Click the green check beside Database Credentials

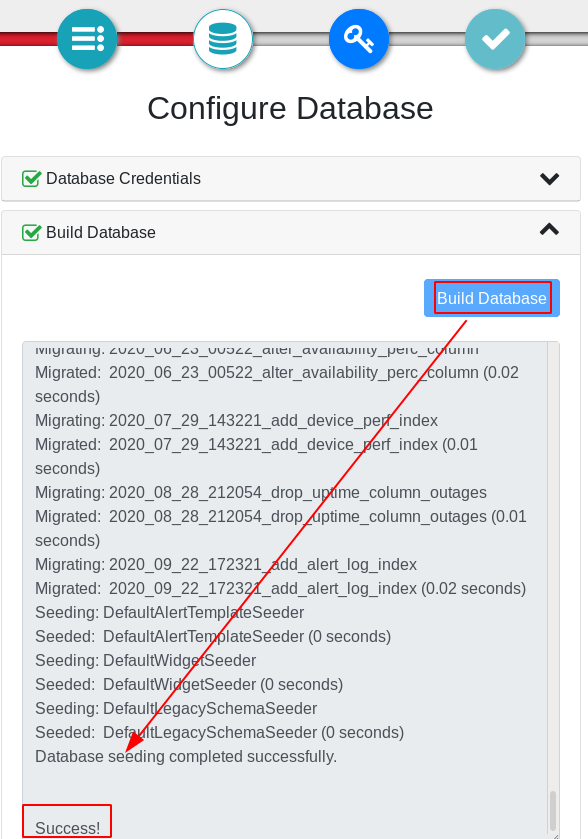click(x=31, y=178)
